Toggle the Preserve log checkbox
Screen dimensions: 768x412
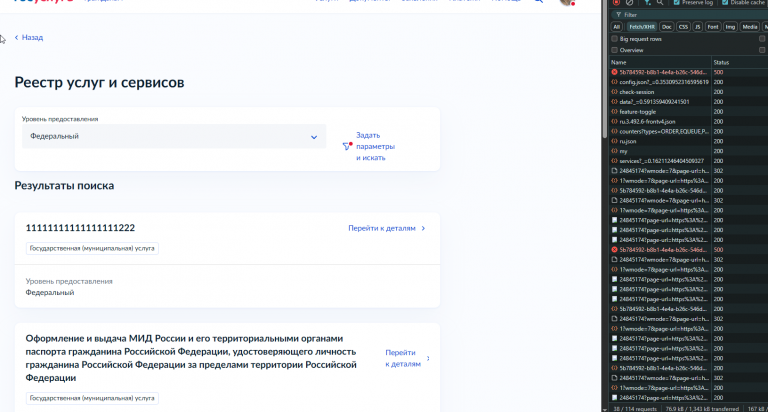point(676,2)
